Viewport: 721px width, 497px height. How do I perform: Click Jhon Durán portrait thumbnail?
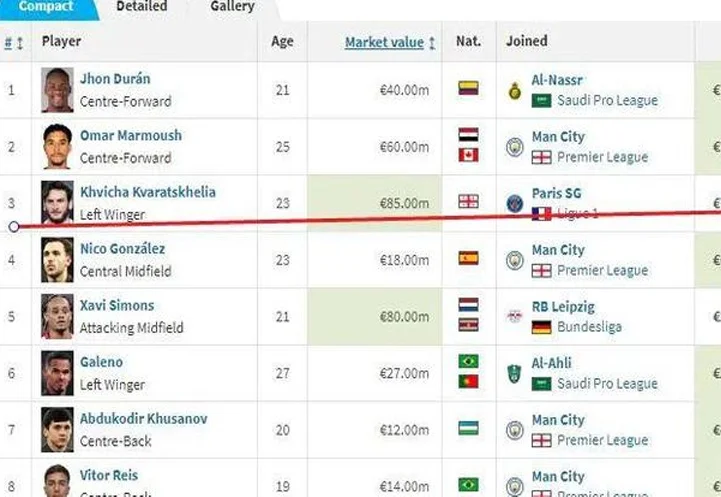[x=57, y=90]
